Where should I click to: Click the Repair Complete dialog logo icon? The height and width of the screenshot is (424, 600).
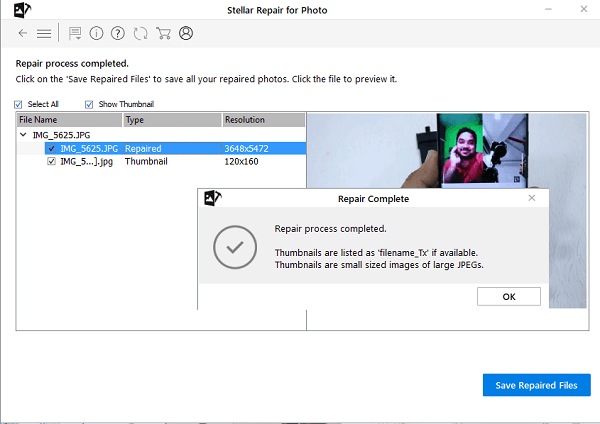point(213,198)
